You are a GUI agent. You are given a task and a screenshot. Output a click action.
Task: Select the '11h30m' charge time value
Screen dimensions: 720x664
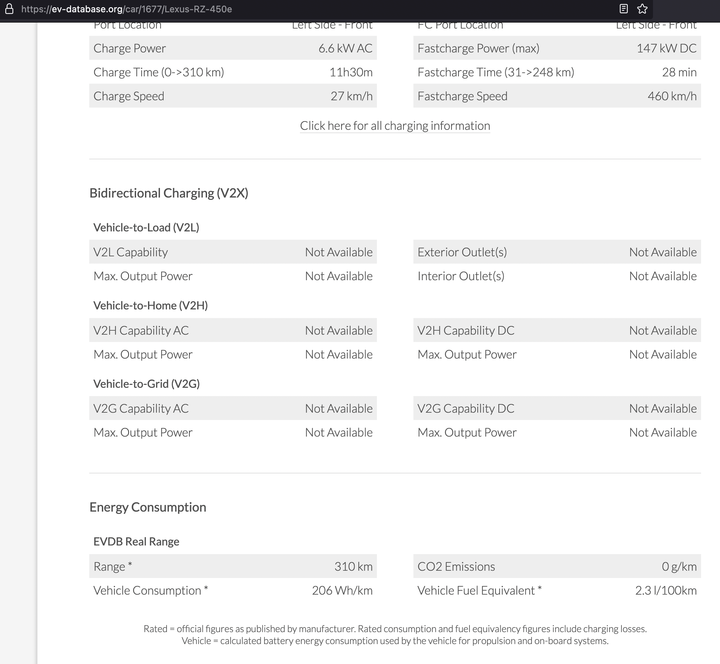(351, 72)
